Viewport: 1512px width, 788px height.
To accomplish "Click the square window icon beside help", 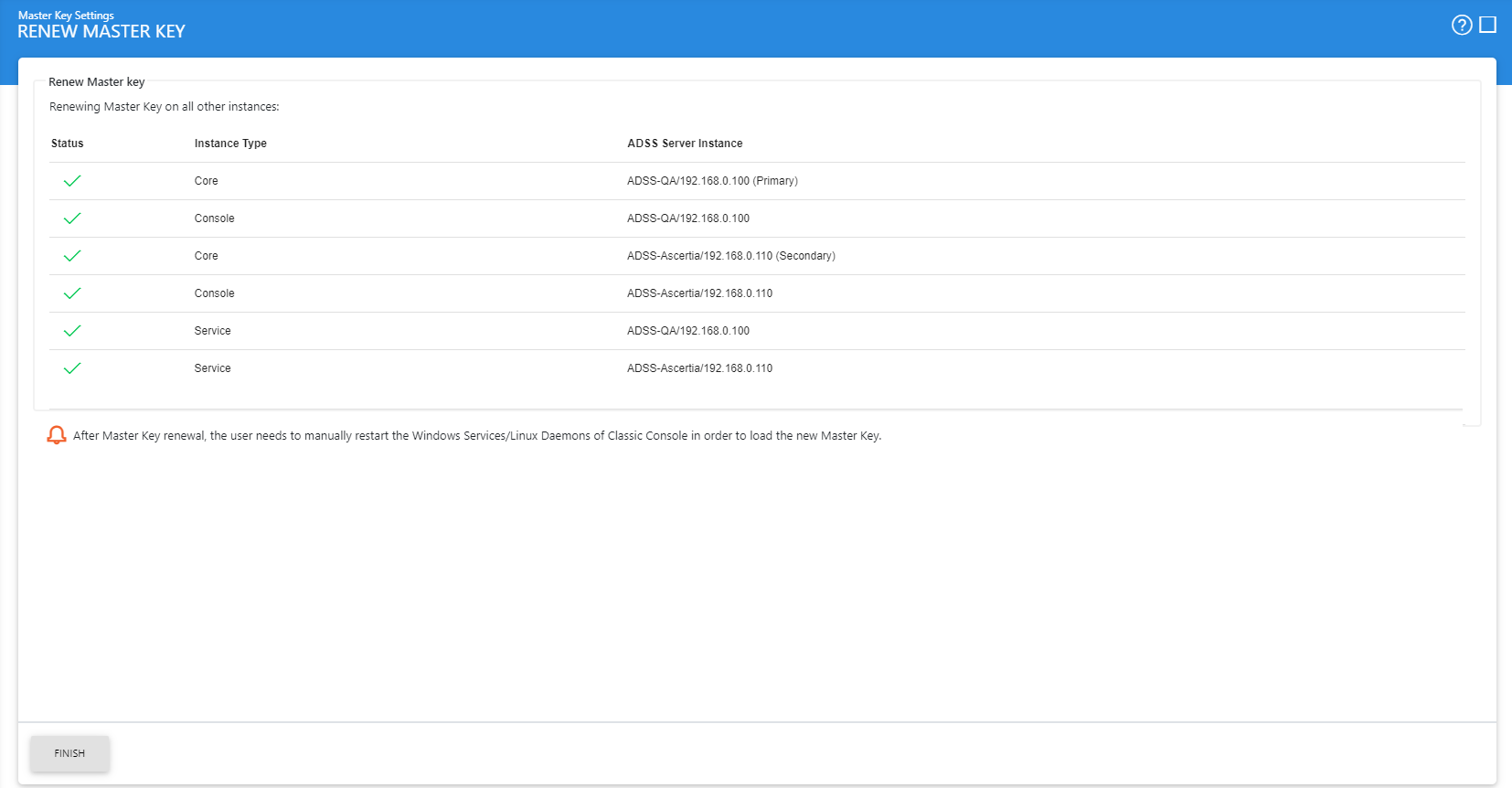I will point(1487,25).
